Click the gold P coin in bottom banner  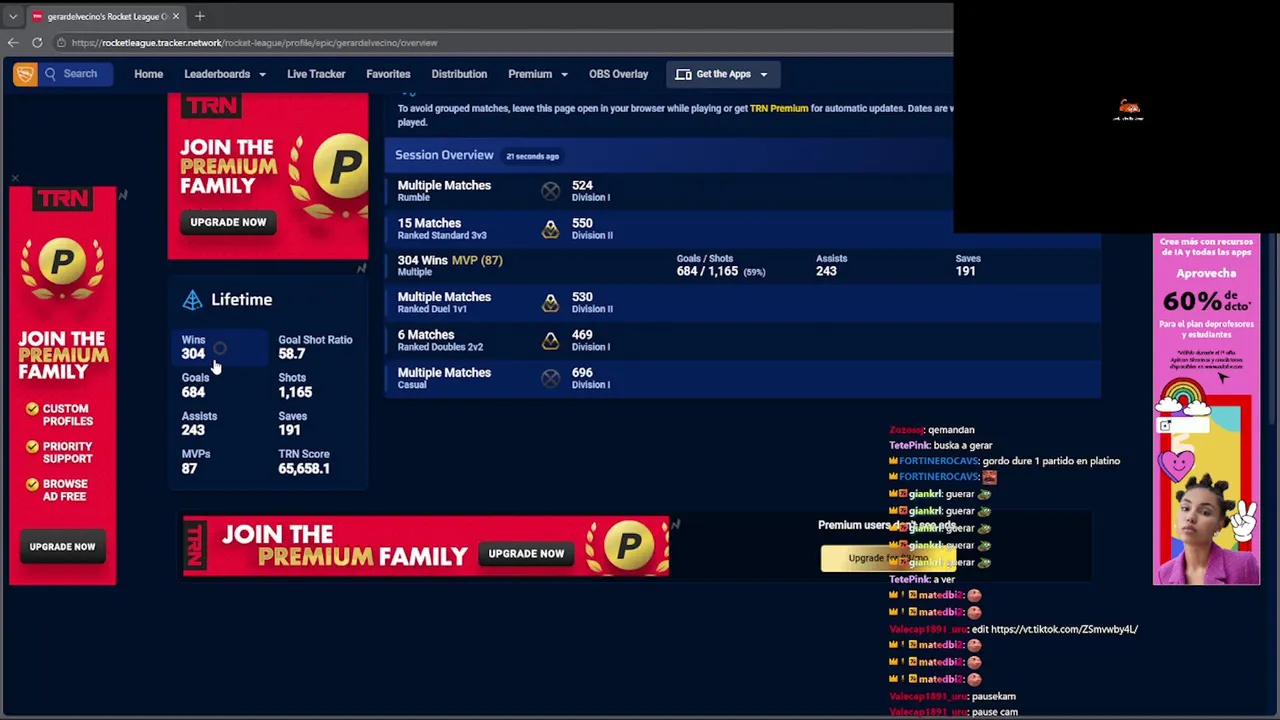628,546
